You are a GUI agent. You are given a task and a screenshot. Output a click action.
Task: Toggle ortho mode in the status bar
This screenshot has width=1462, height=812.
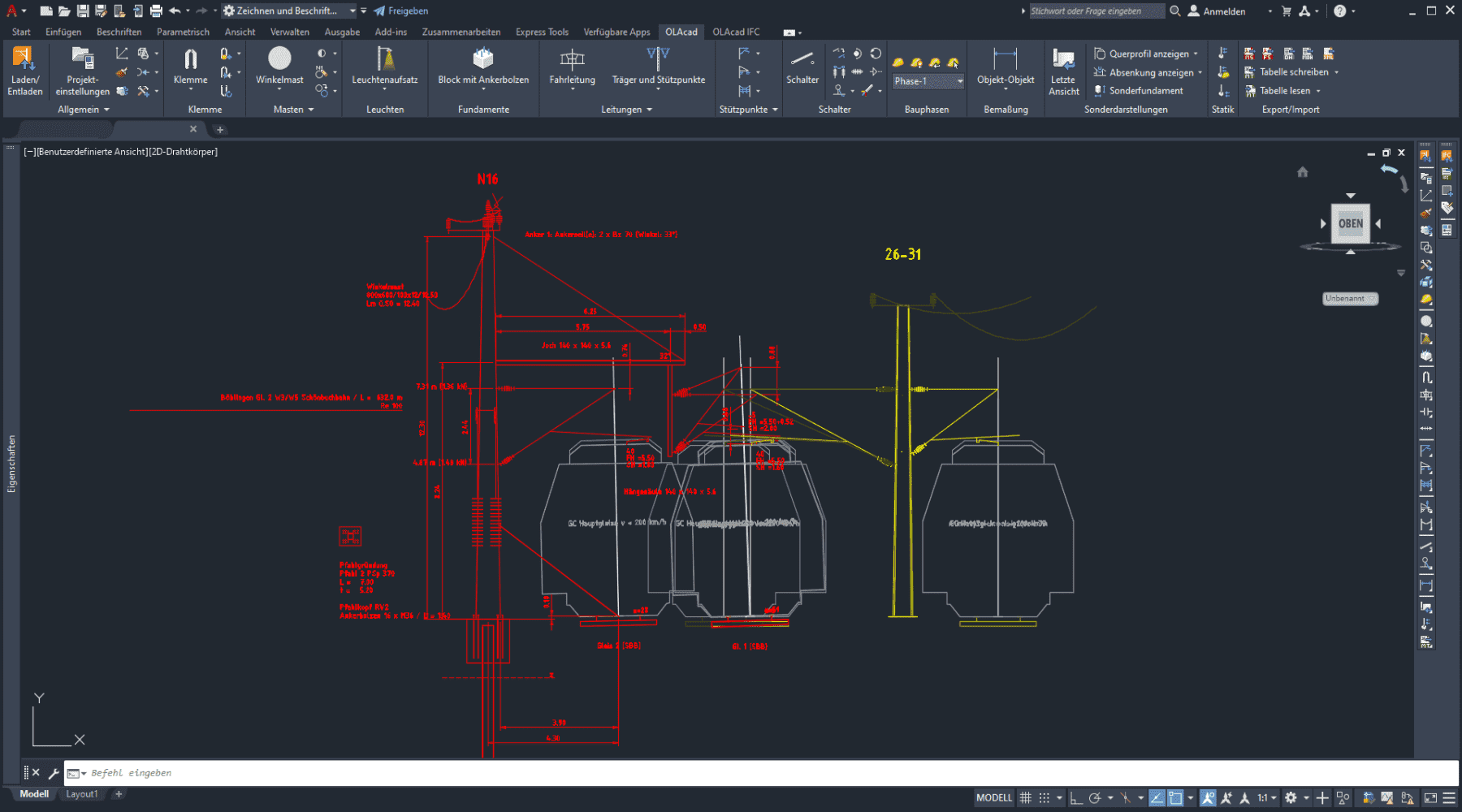pos(1076,798)
